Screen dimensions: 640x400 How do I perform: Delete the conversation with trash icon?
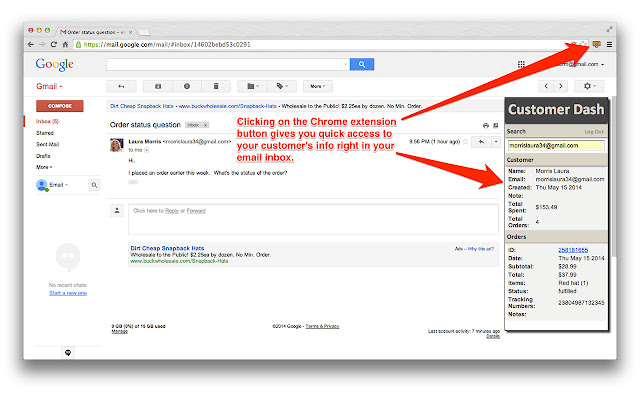(x=216, y=86)
